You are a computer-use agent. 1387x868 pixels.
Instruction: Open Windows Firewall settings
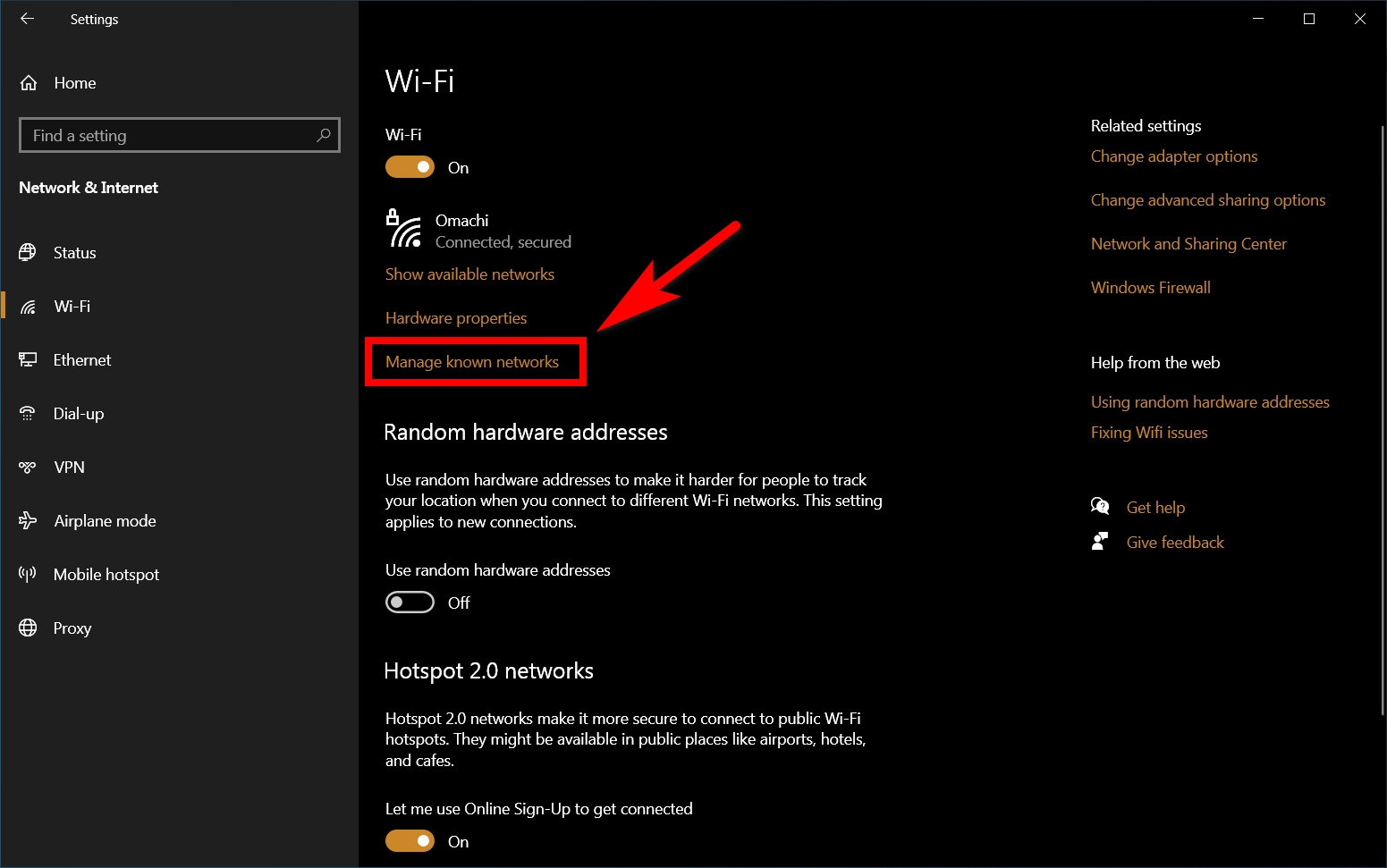point(1150,287)
